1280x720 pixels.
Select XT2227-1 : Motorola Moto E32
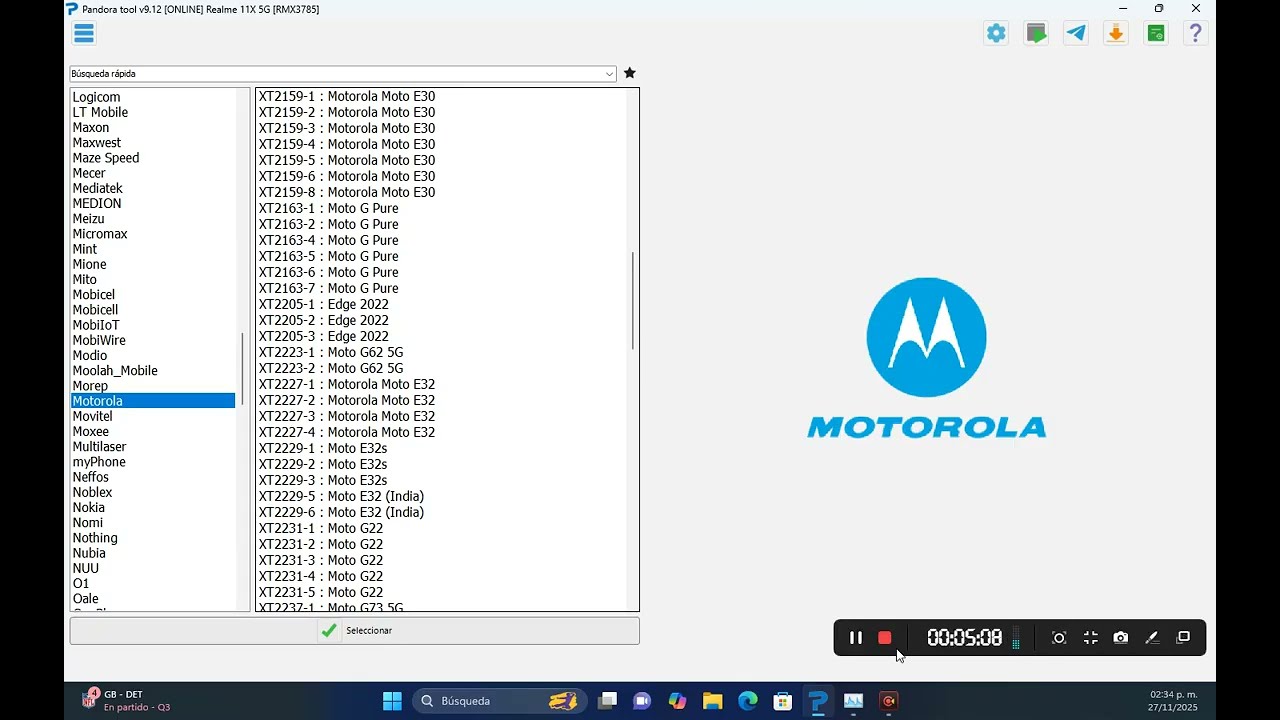click(347, 384)
